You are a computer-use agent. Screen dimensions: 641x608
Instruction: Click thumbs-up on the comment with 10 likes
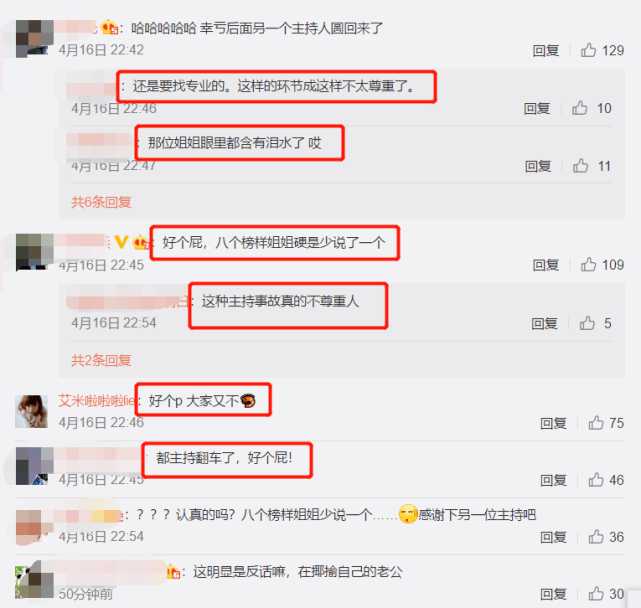580,108
